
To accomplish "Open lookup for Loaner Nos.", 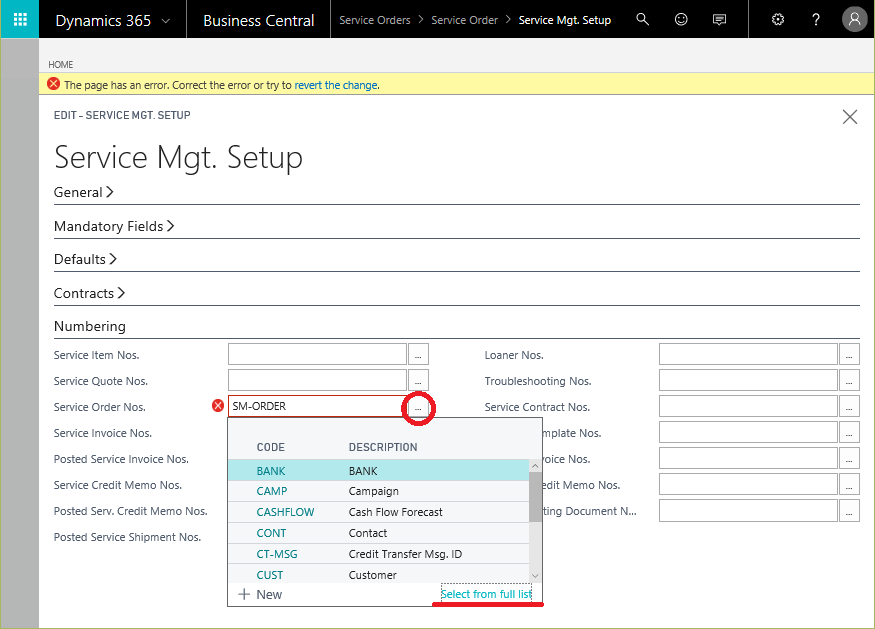I will (849, 354).
